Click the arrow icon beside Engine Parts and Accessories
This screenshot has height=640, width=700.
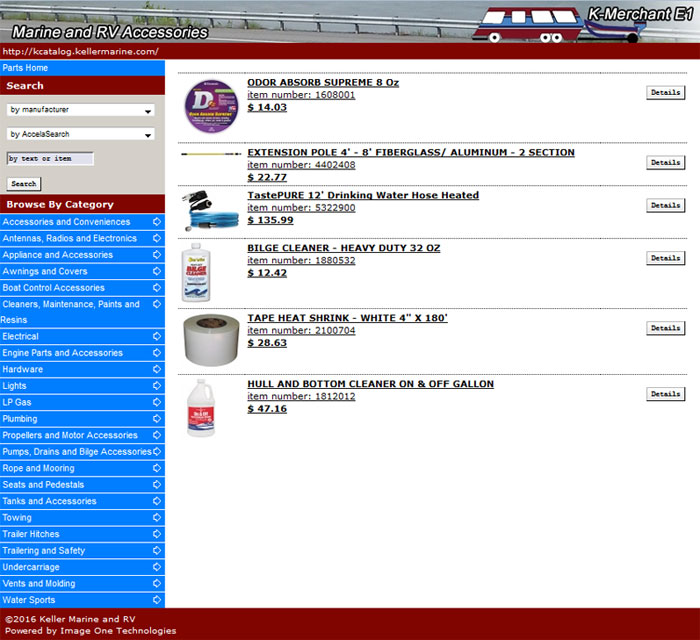click(157, 353)
